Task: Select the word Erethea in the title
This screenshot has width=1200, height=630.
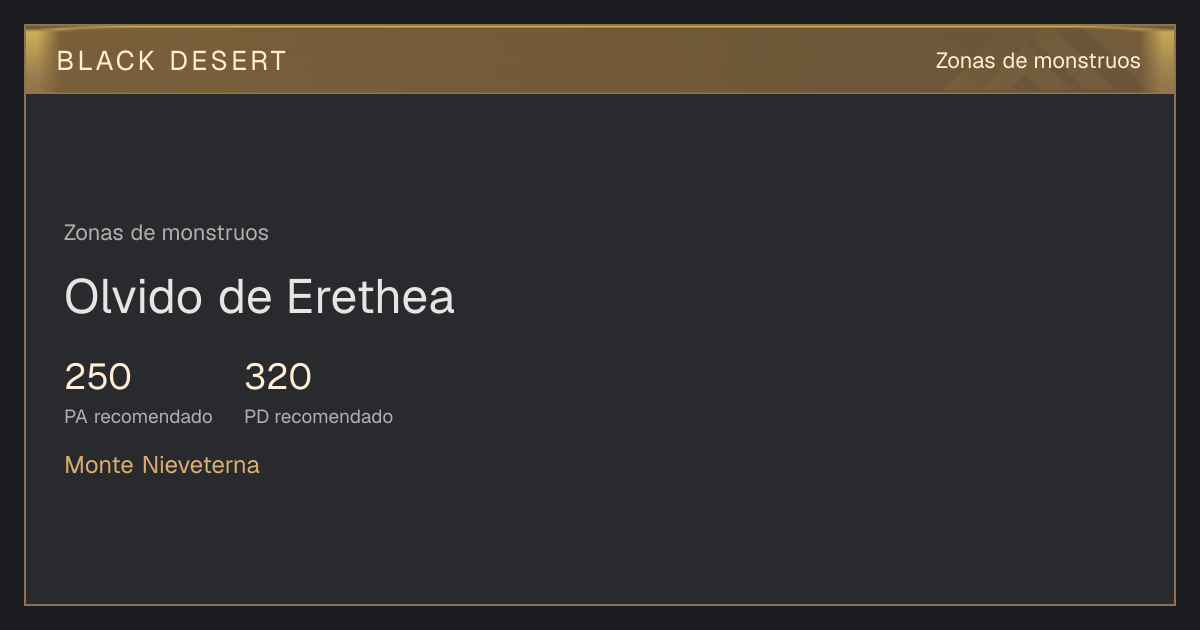Action: tap(371, 297)
